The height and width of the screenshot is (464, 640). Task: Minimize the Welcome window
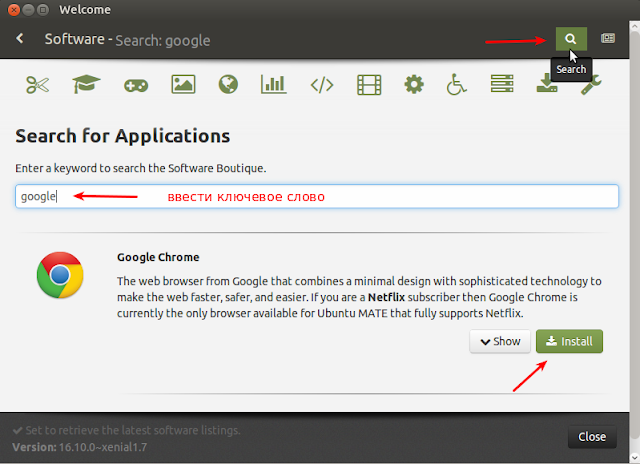[x=28, y=10]
